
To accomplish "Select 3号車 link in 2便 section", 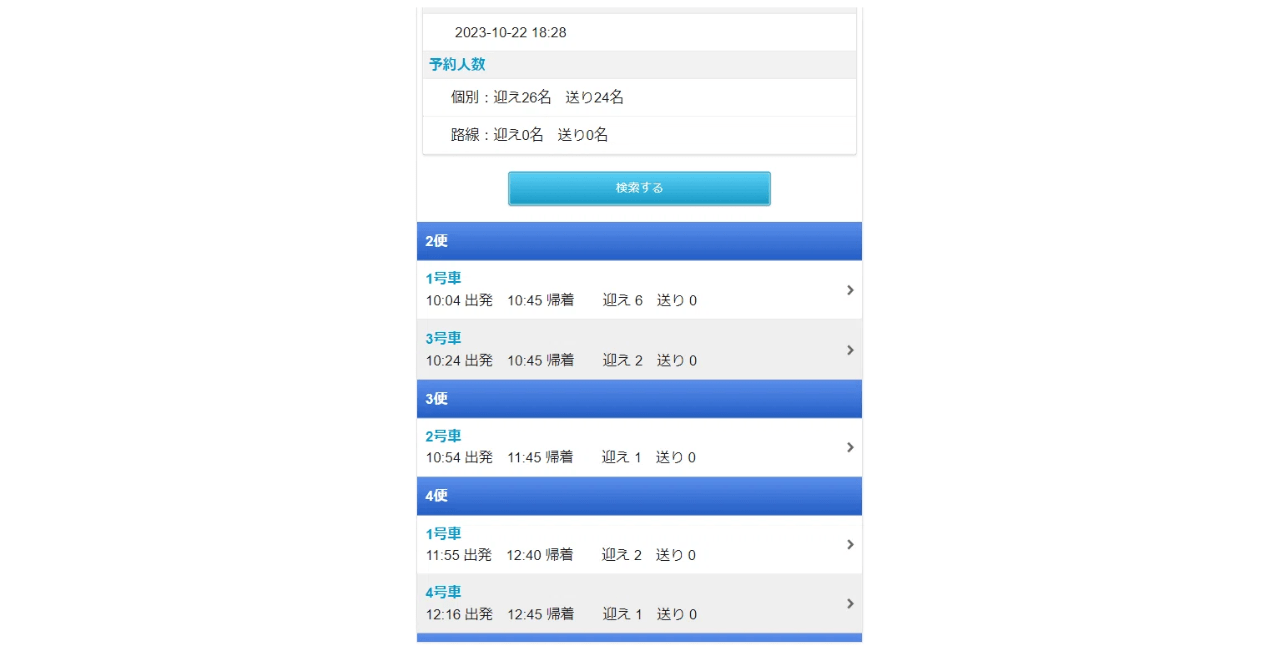I will tap(443, 339).
